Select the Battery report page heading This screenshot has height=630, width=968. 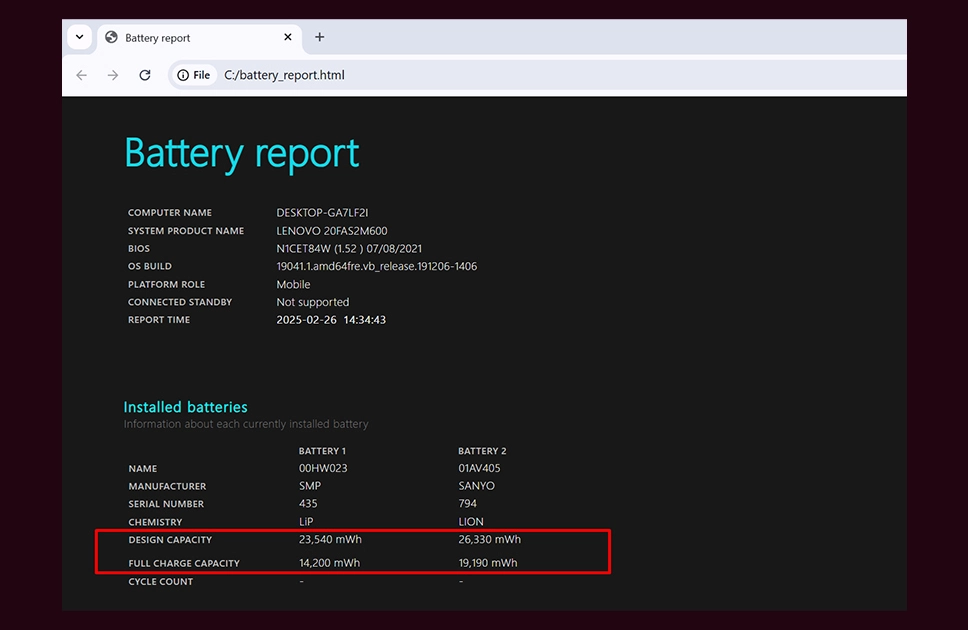coord(241,153)
